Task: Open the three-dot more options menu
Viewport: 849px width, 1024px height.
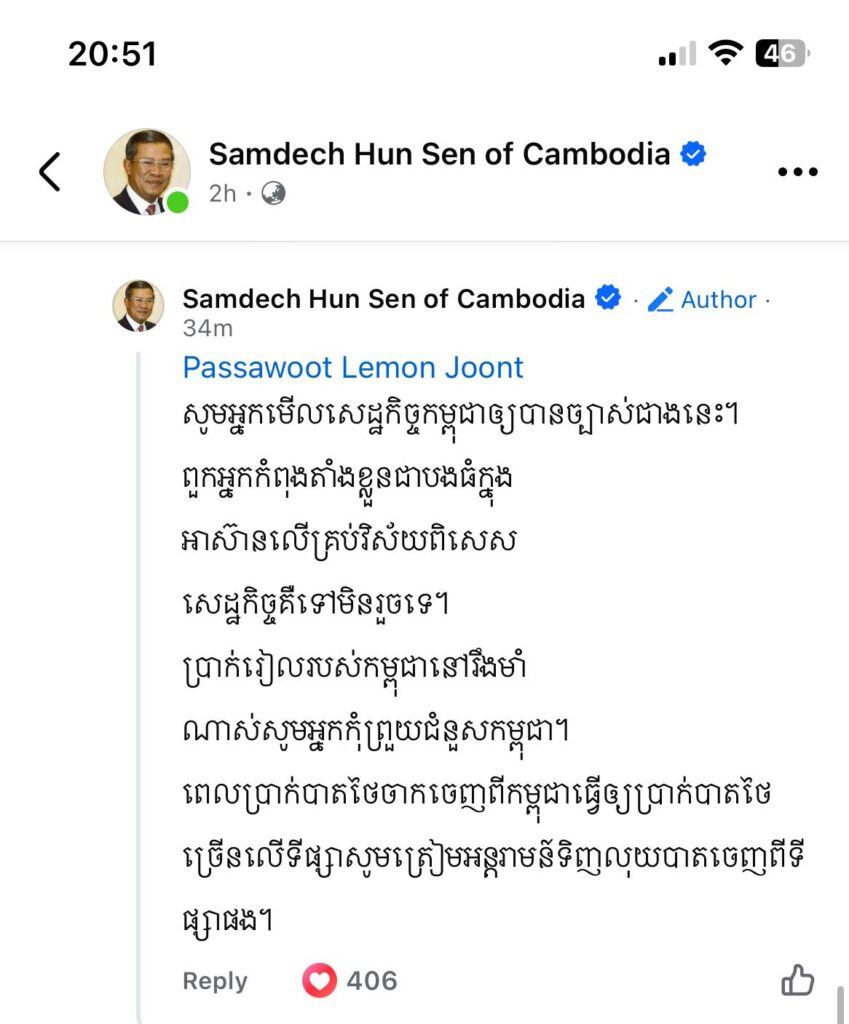Action: click(x=797, y=172)
